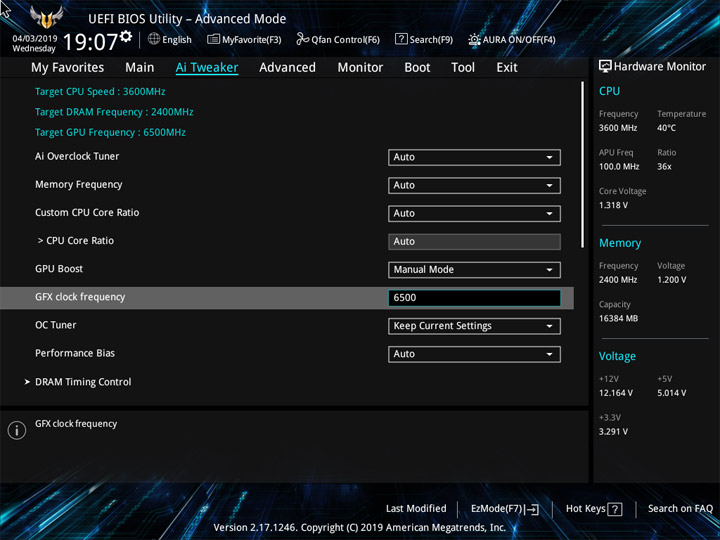Open the Exit tab

click(x=507, y=68)
